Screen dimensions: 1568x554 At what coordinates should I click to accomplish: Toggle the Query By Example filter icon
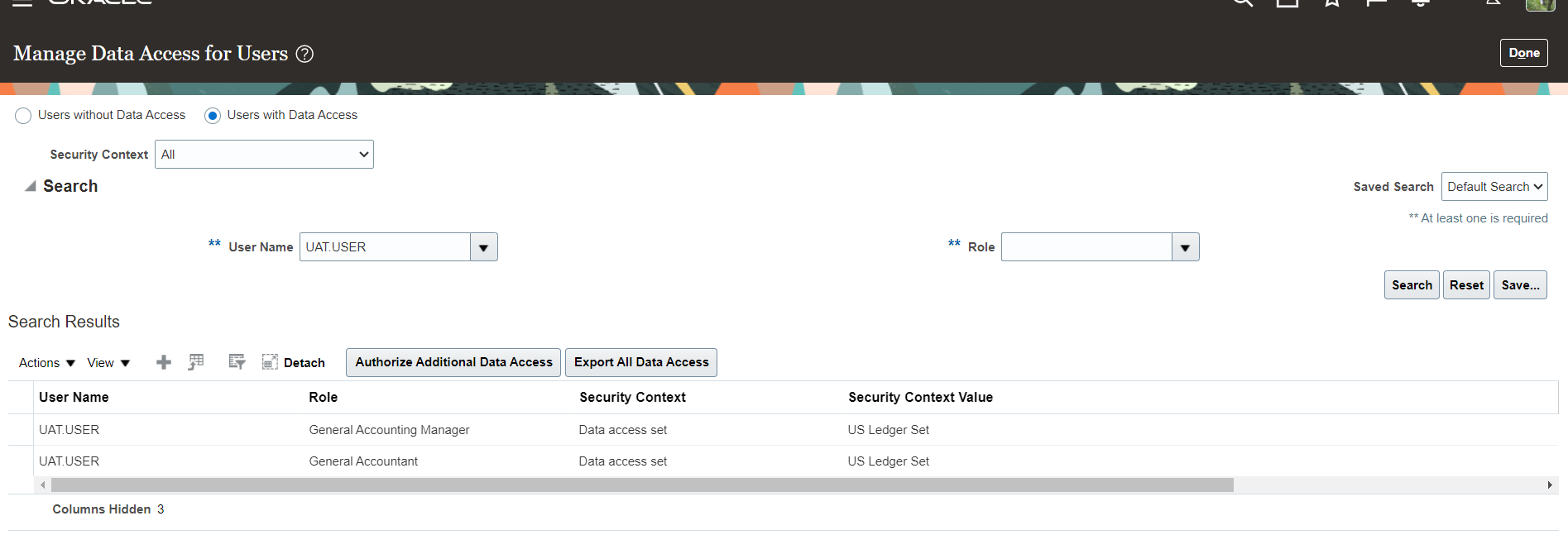click(x=237, y=362)
